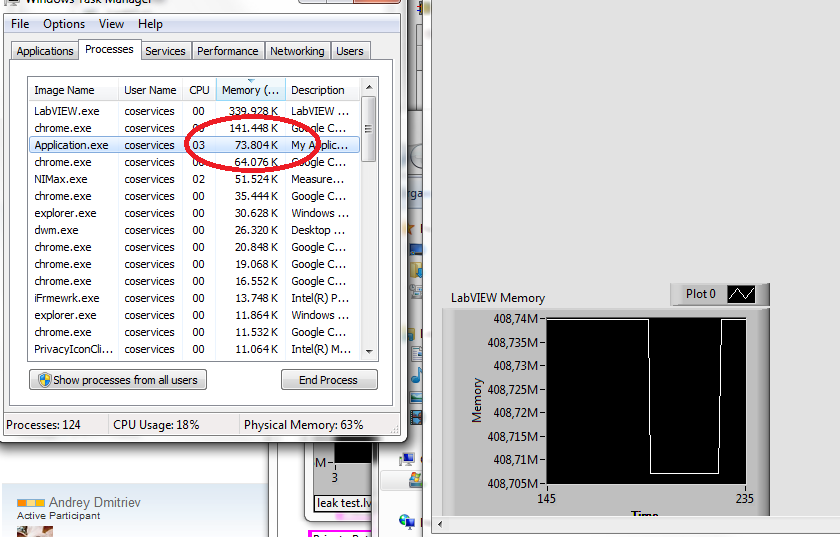Sort by User Name column header
The image size is (840, 537).
tap(150, 90)
